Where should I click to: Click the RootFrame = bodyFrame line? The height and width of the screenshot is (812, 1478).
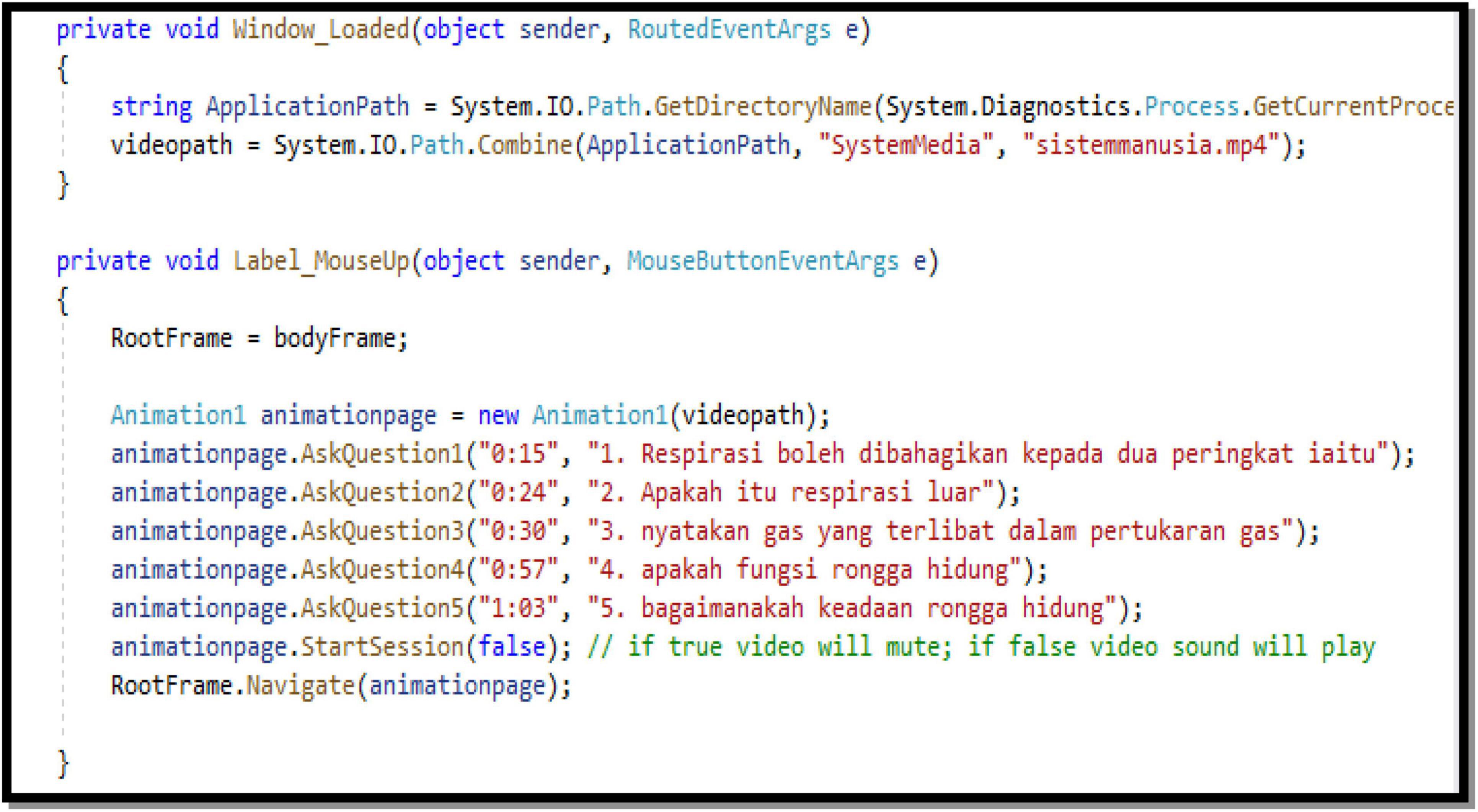pyautogui.click(x=259, y=338)
